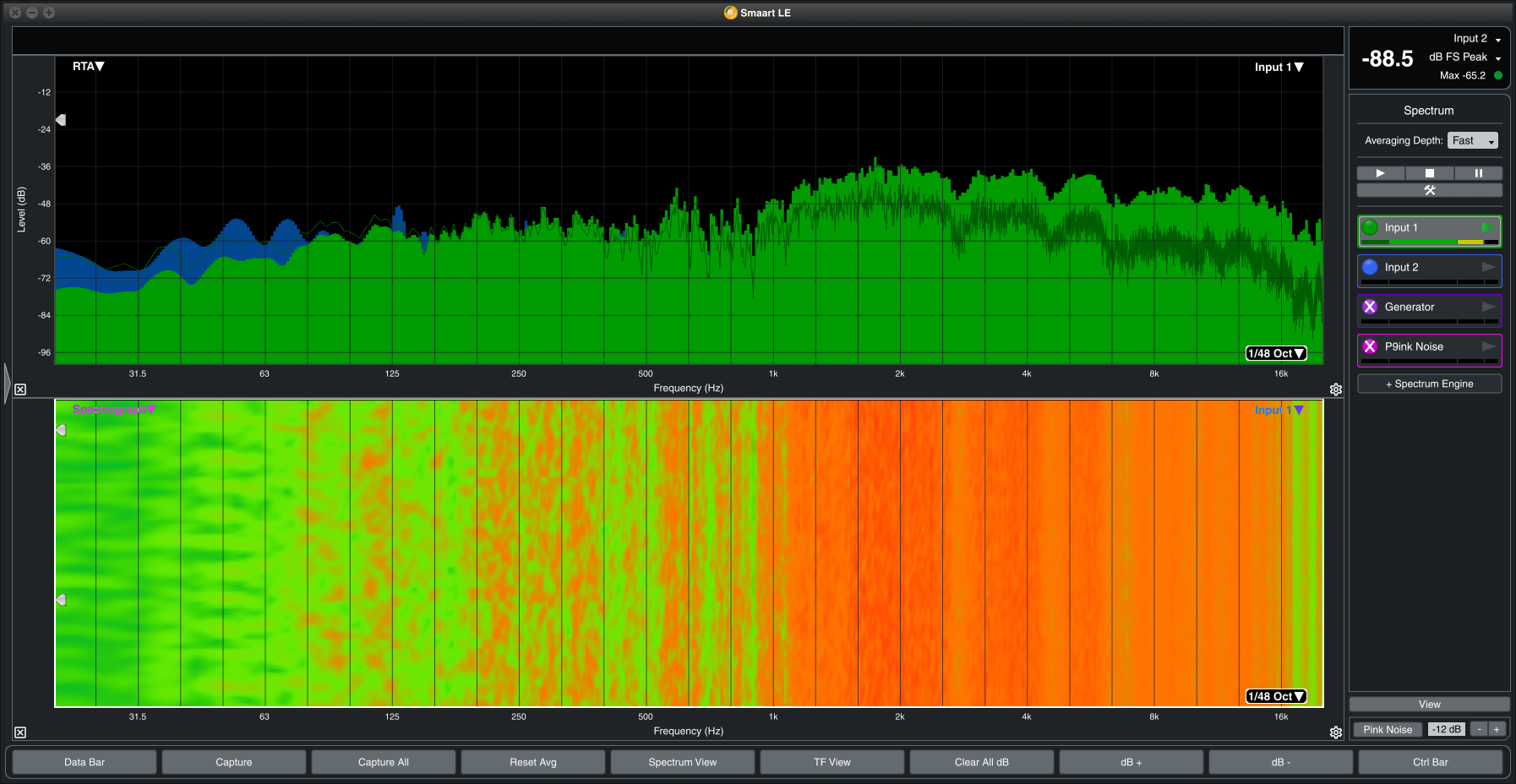Select RTA level threshold marker near -24

(61, 120)
